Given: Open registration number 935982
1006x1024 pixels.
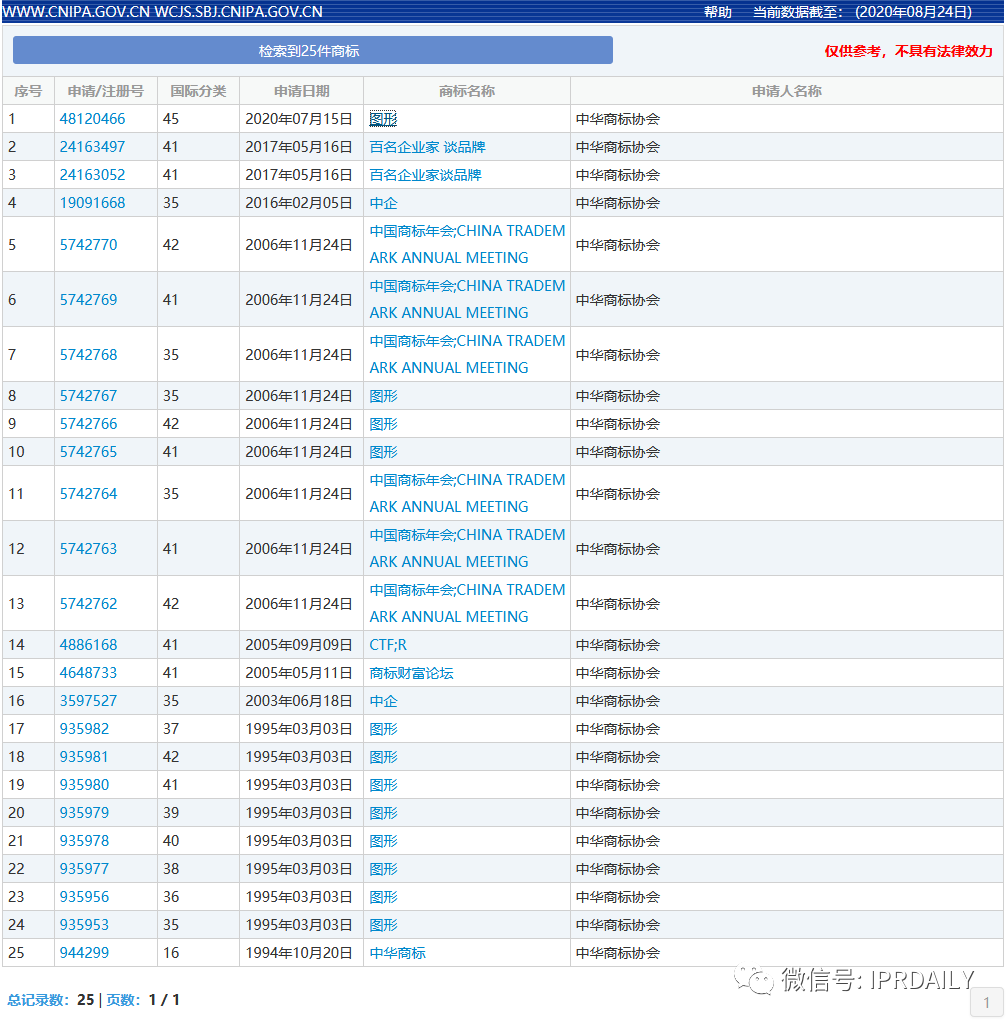Looking at the screenshot, I should pyautogui.click(x=84, y=729).
